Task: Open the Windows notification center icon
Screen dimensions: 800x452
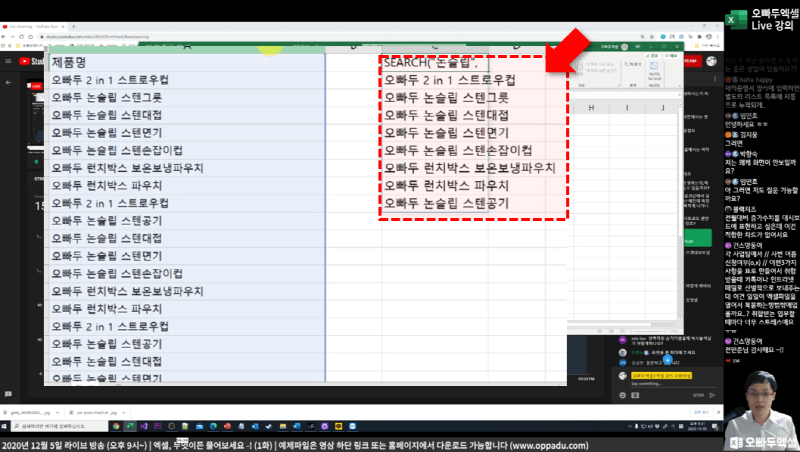Action: click(715, 426)
